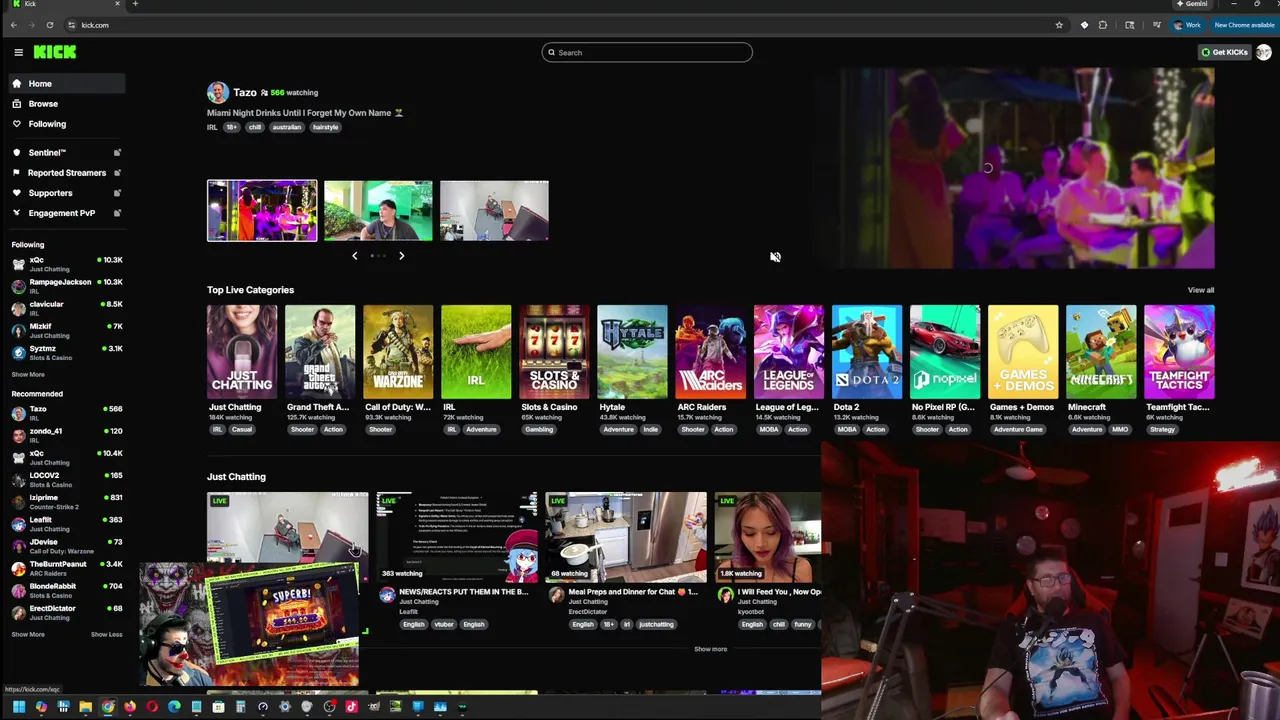
Task: Bookmark page with the star icon
Action: click(1059, 25)
